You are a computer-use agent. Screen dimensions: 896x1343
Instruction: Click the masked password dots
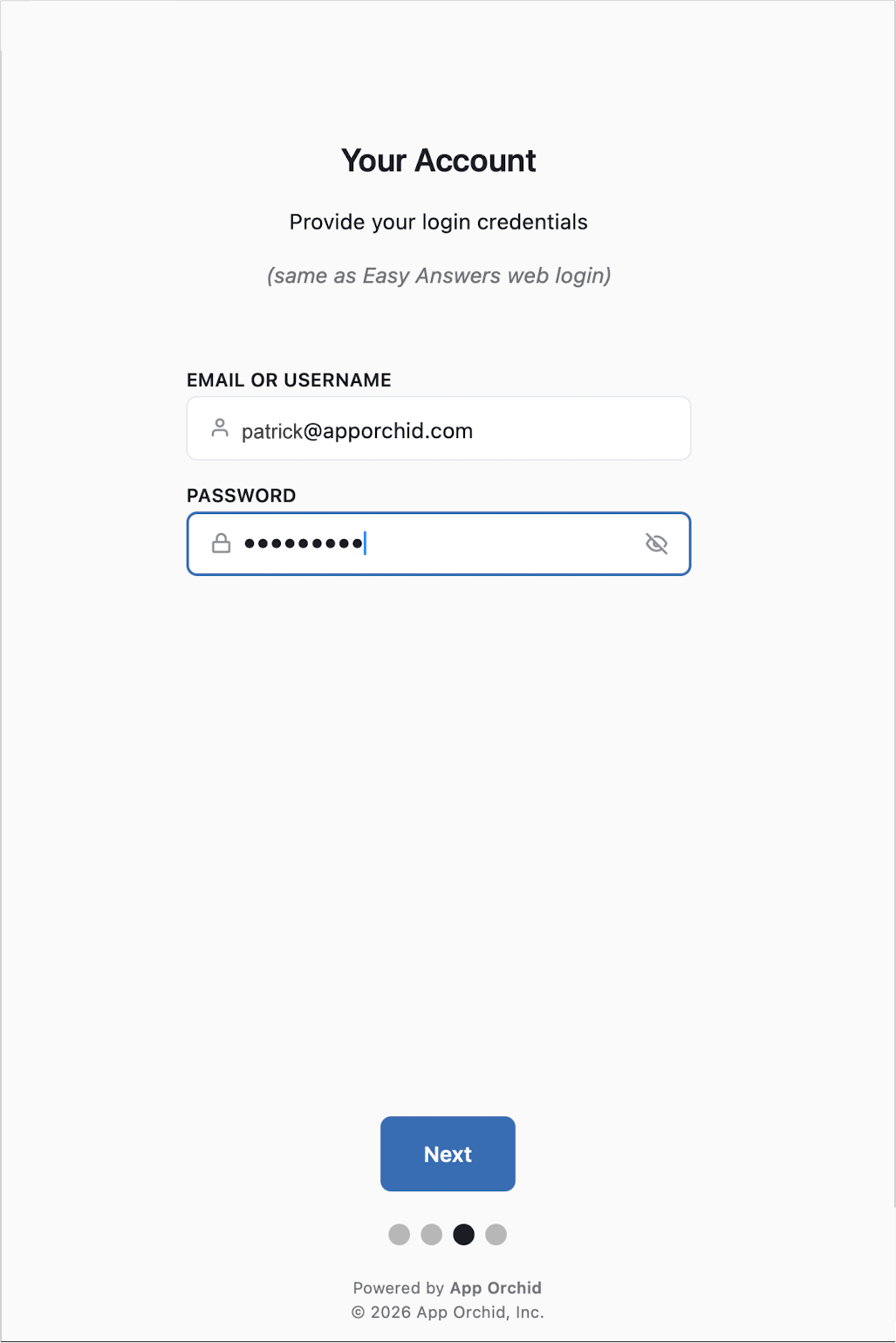(x=304, y=544)
